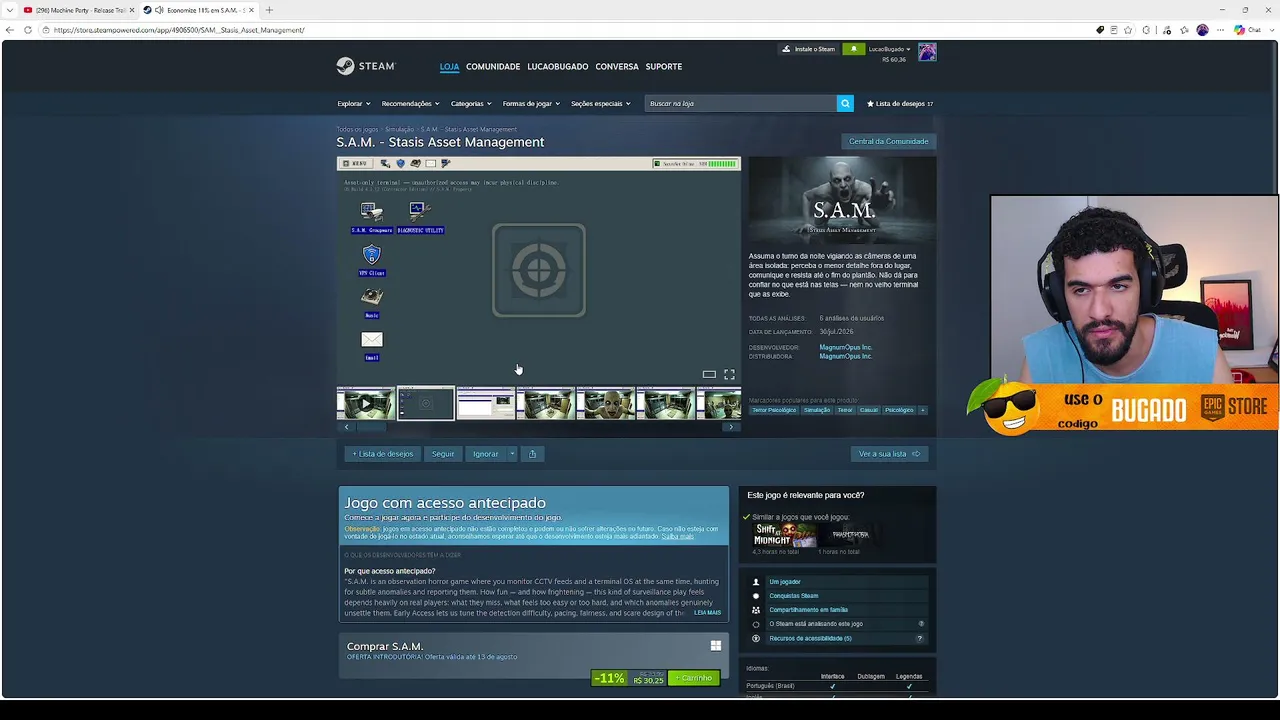Open the user avatar picture
The image size is (1280, 720).
click(x=927, y=53)
